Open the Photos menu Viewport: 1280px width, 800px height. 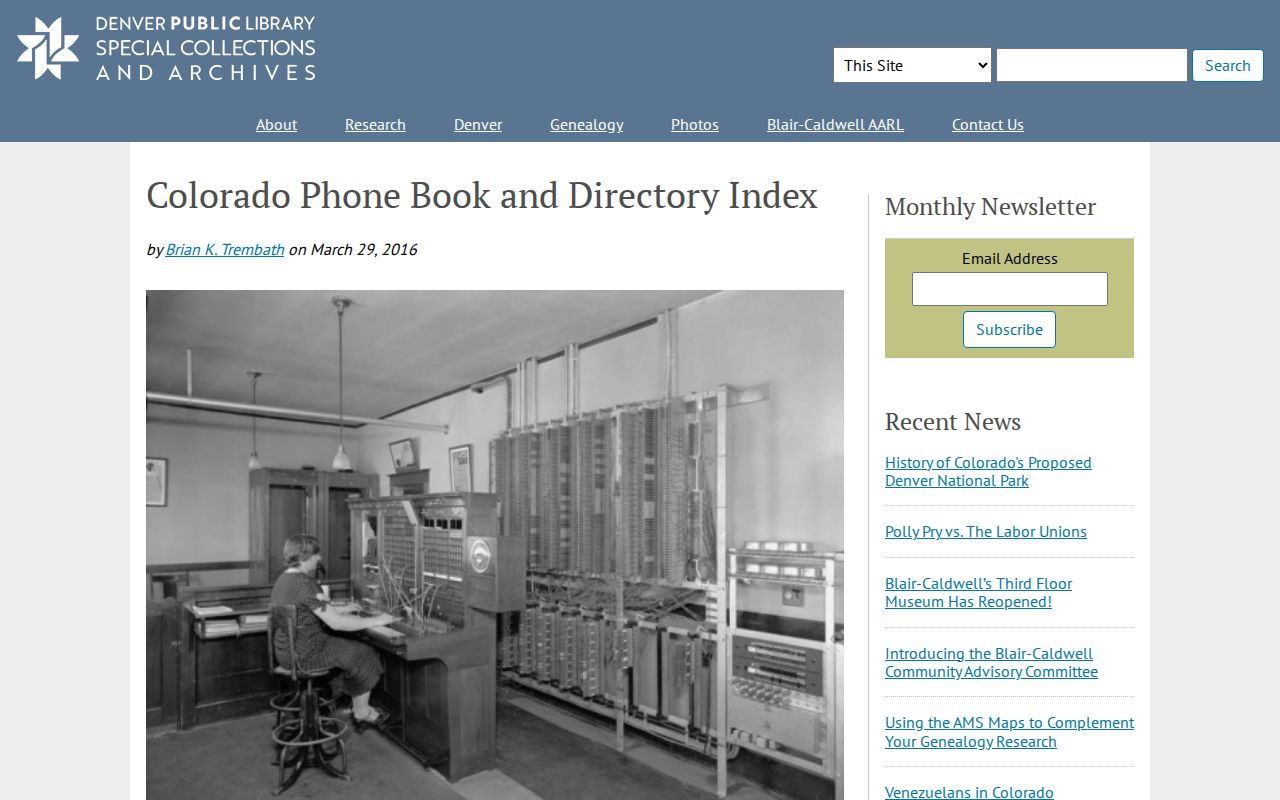695,124
